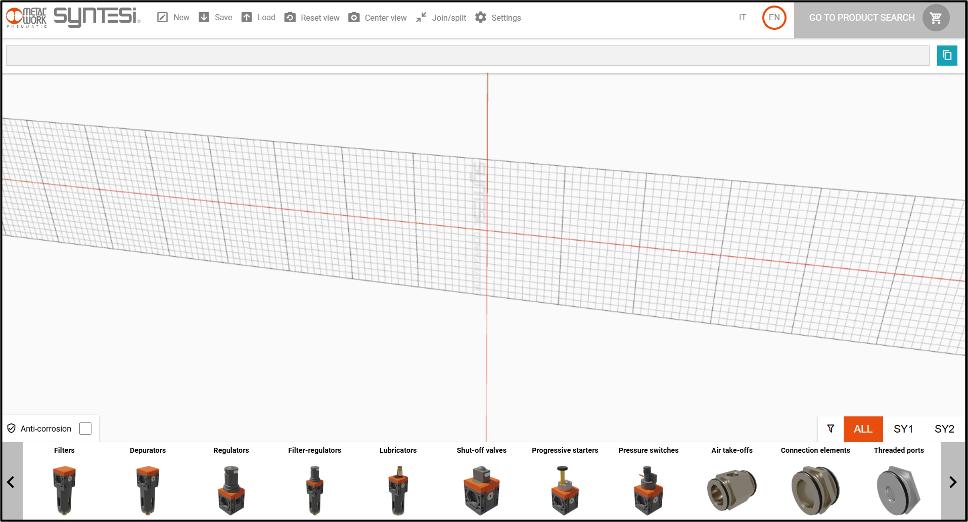The height and width of the screenshot is (522, 968).
Task: Select the EN language option
Action: tap(774, 18)
